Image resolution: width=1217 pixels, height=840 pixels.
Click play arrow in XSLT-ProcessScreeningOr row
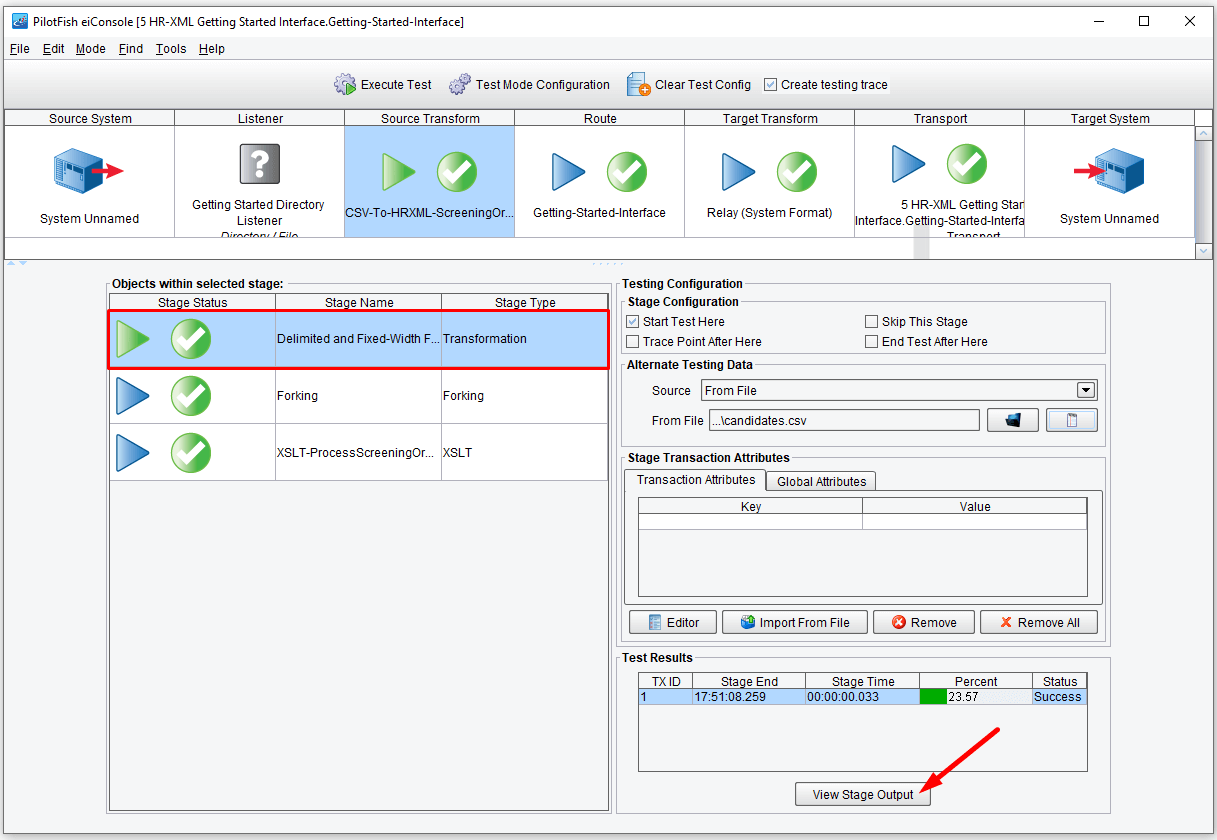tap(133, 453)
